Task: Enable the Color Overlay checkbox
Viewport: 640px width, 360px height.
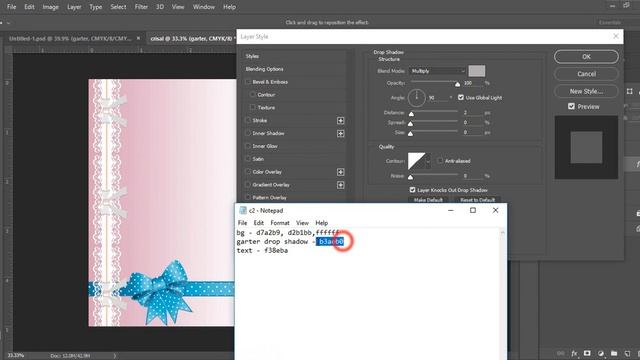Action: click(248, 171)
